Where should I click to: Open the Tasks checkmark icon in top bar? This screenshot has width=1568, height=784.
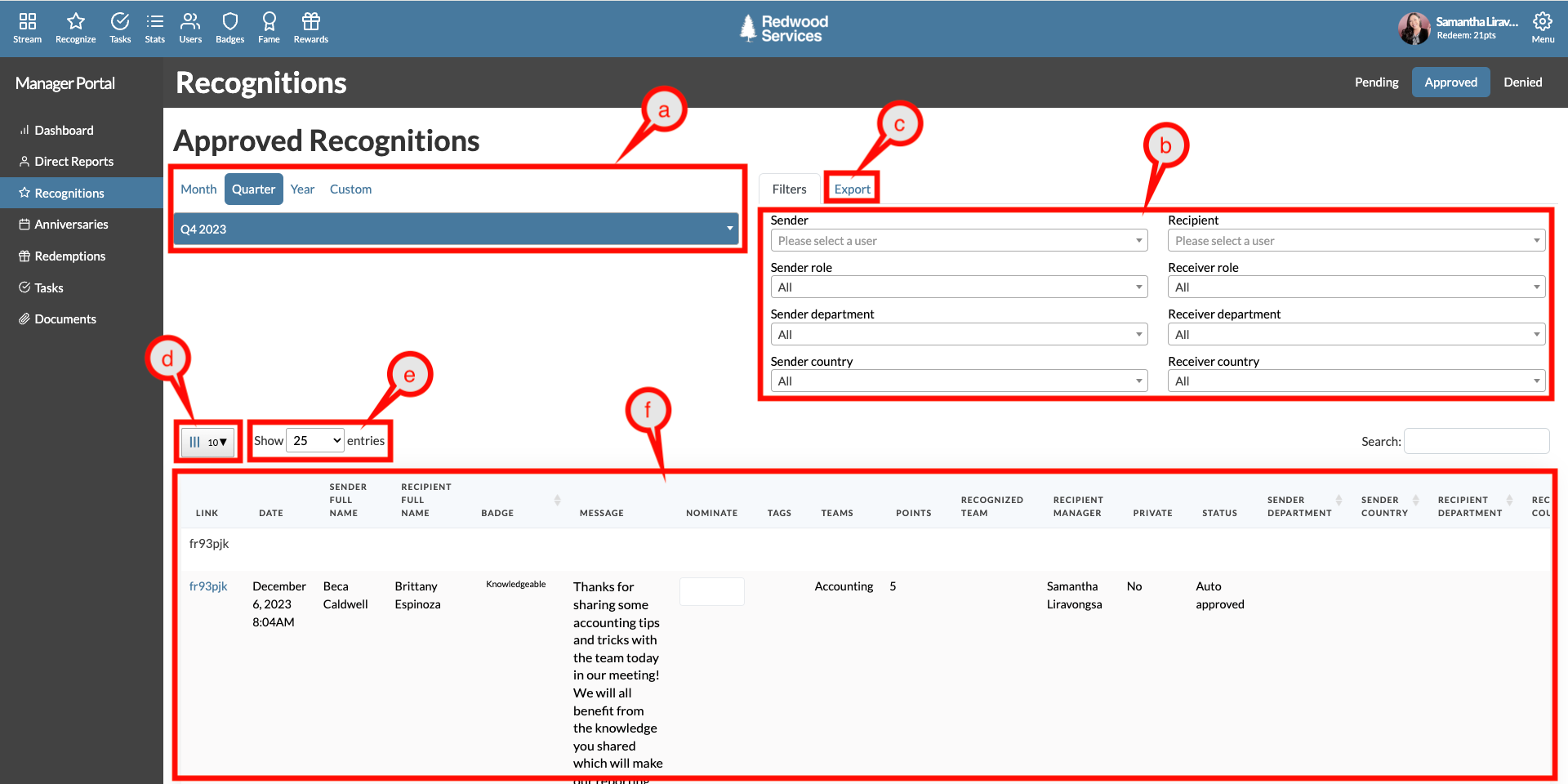pos(120,28)
